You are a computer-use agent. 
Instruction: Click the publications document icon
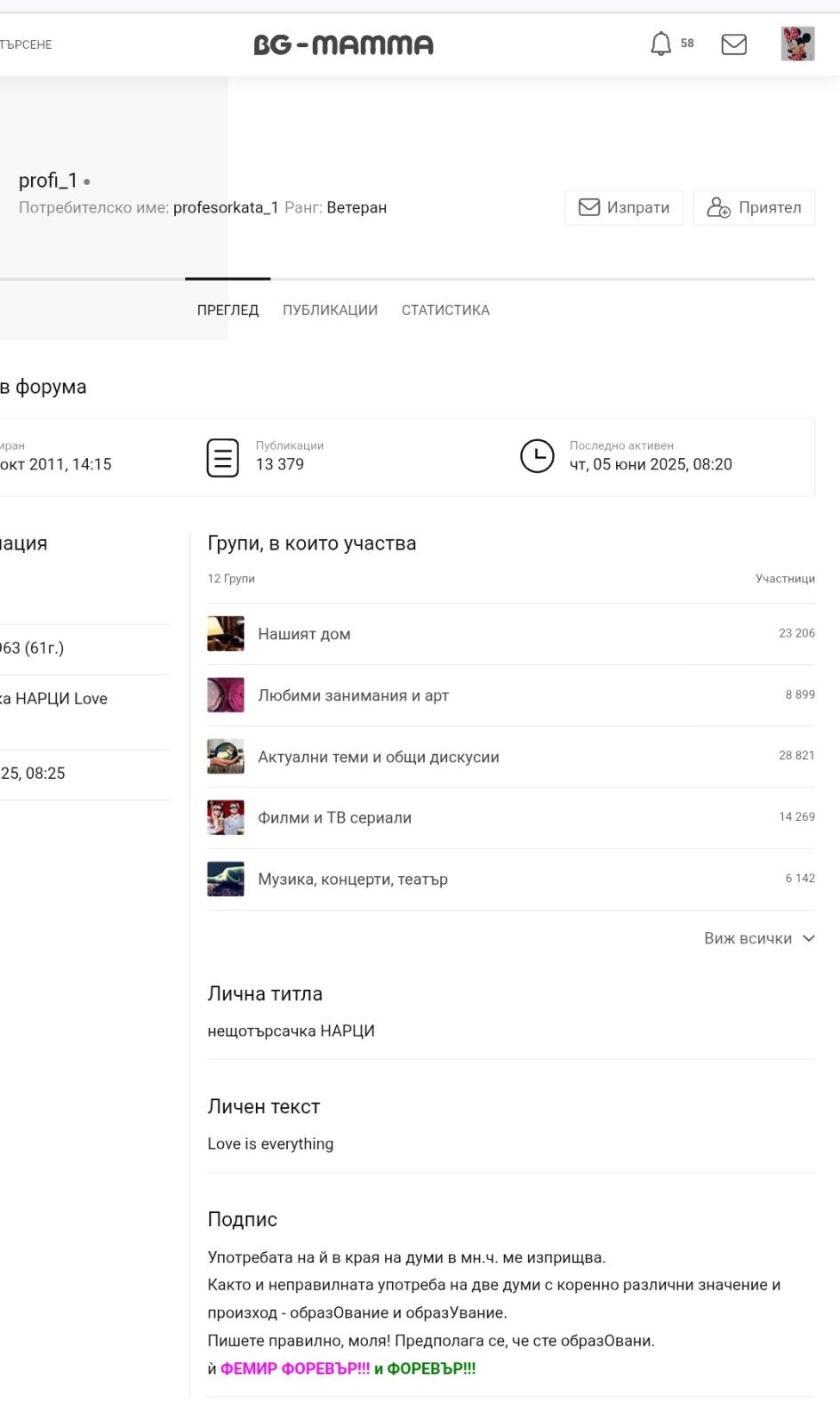tap(223, 457)
